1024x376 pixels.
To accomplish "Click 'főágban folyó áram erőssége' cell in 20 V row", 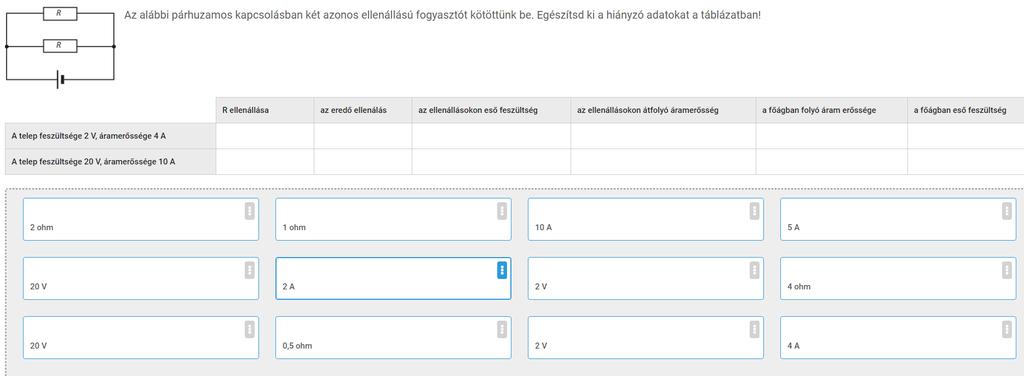I will point(831,161).
